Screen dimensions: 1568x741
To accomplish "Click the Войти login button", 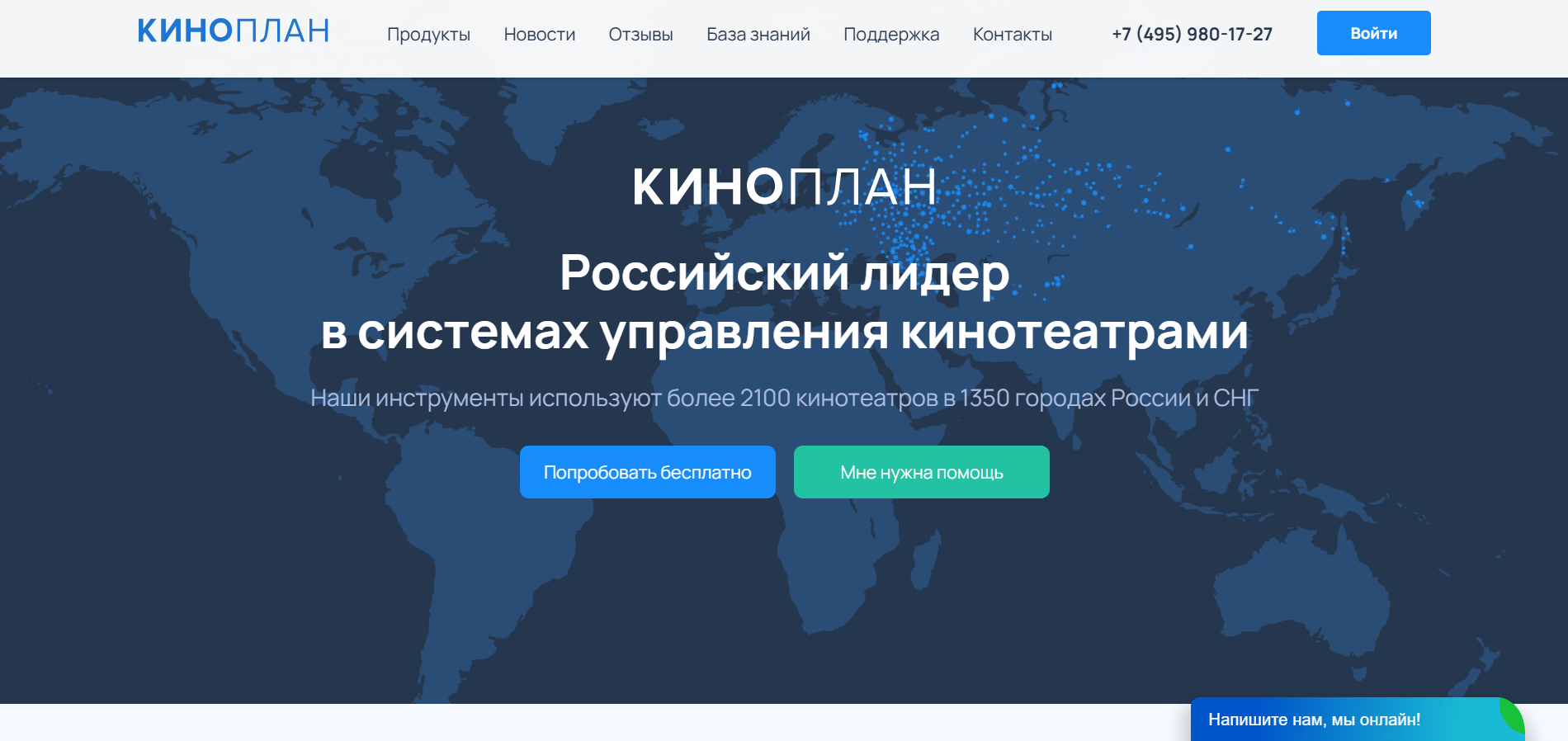I will (x=1374, y=33).
